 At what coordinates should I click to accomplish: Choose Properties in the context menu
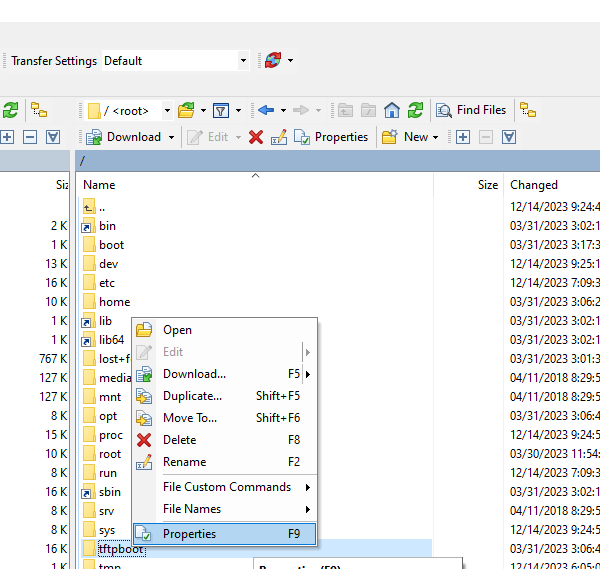[x=189, y=534]
